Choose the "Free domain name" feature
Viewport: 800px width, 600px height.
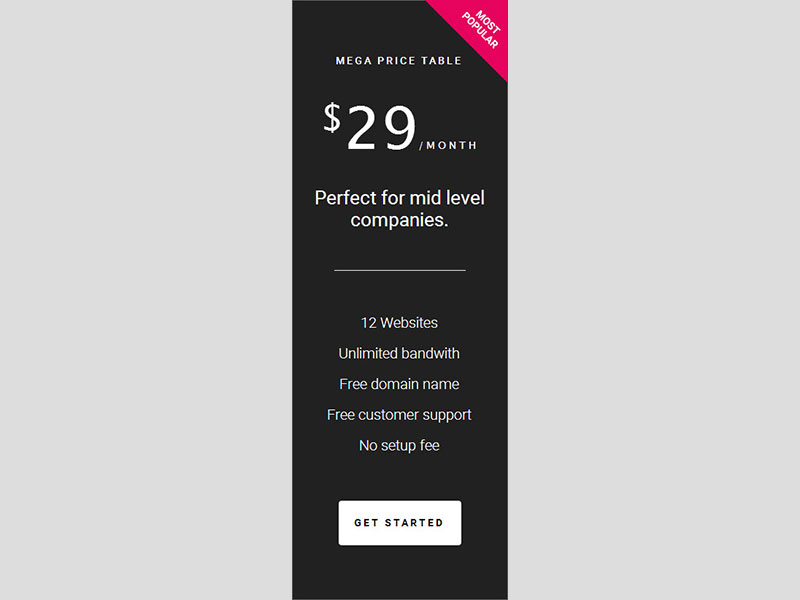[399, 384]
